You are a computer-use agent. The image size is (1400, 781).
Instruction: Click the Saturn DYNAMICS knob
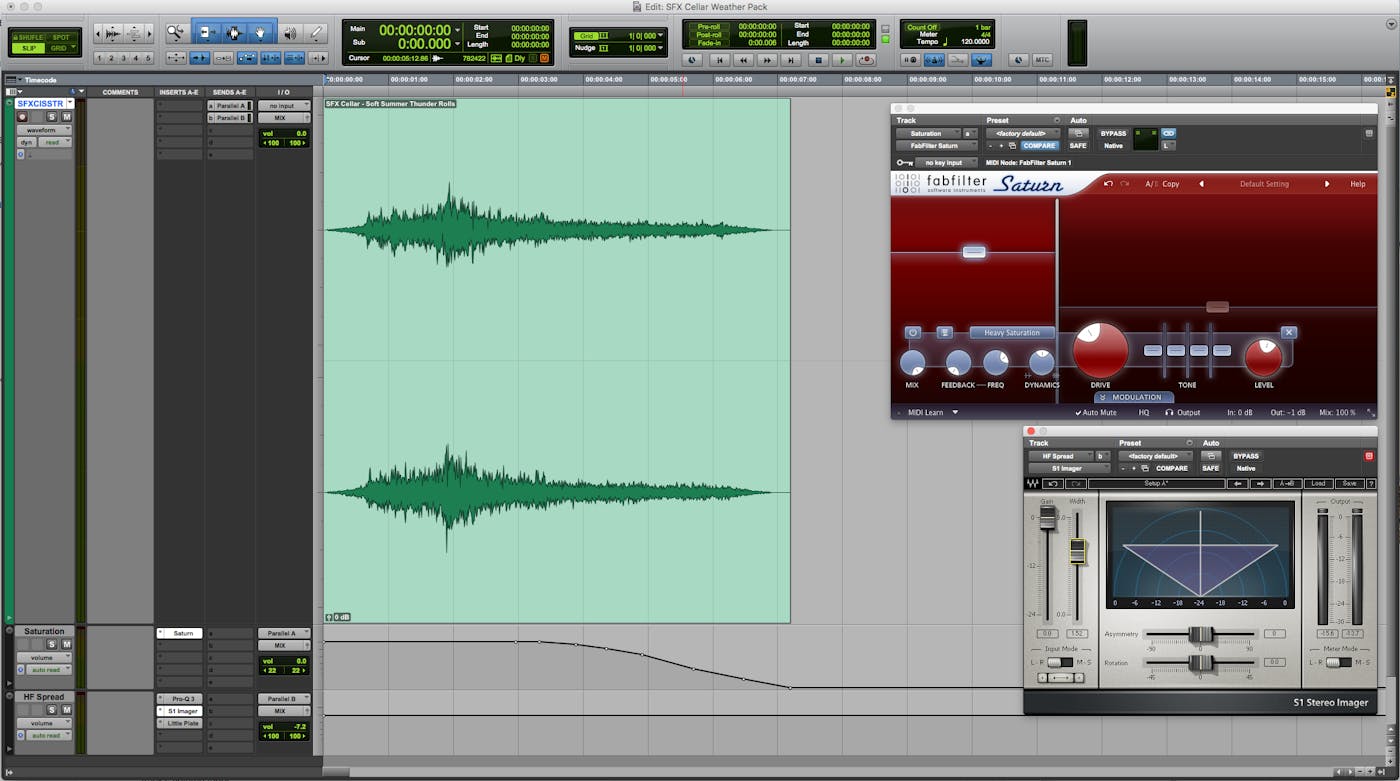[1041, 363]
